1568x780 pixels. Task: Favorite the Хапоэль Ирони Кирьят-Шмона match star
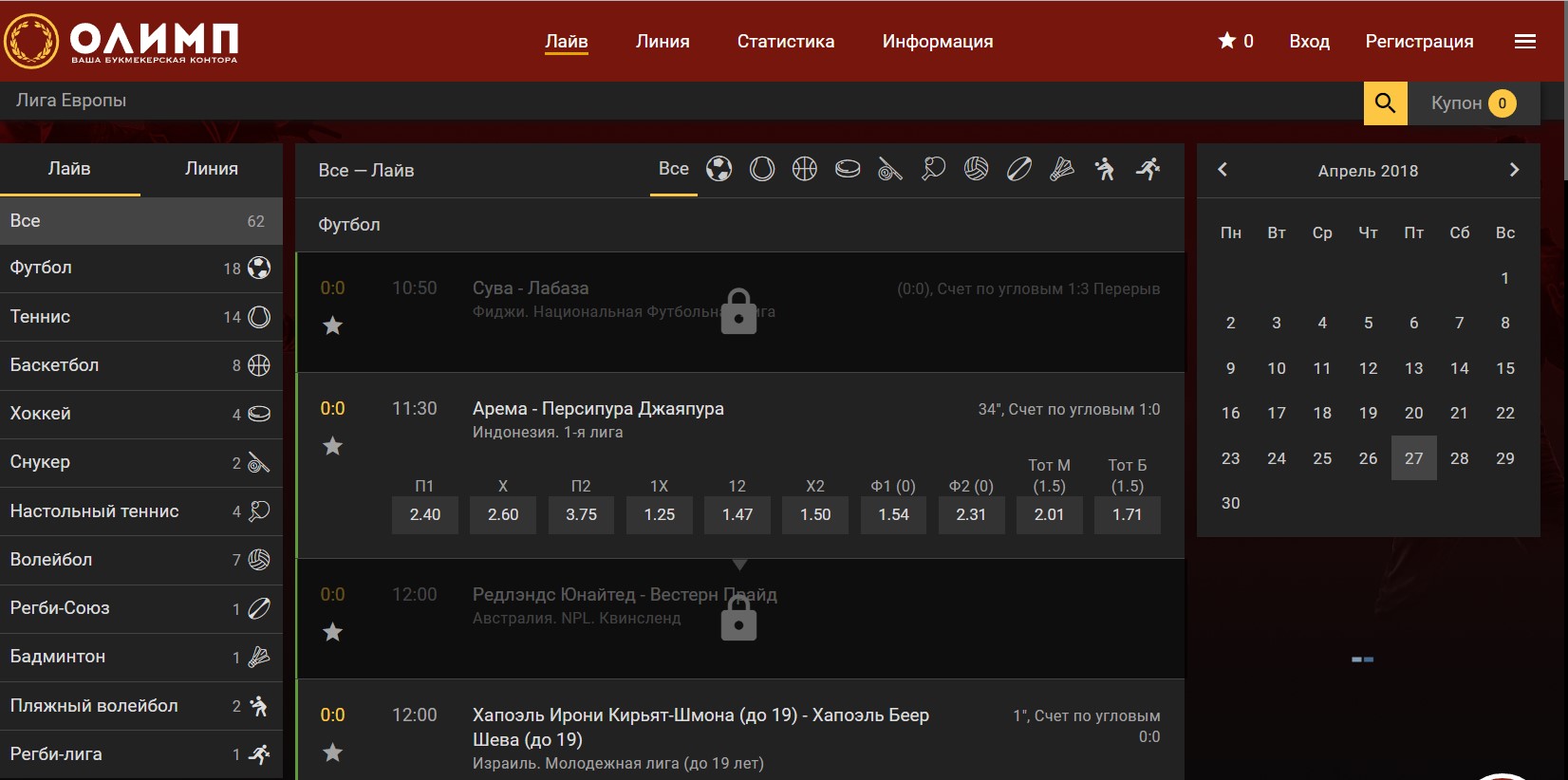point(332,752)
